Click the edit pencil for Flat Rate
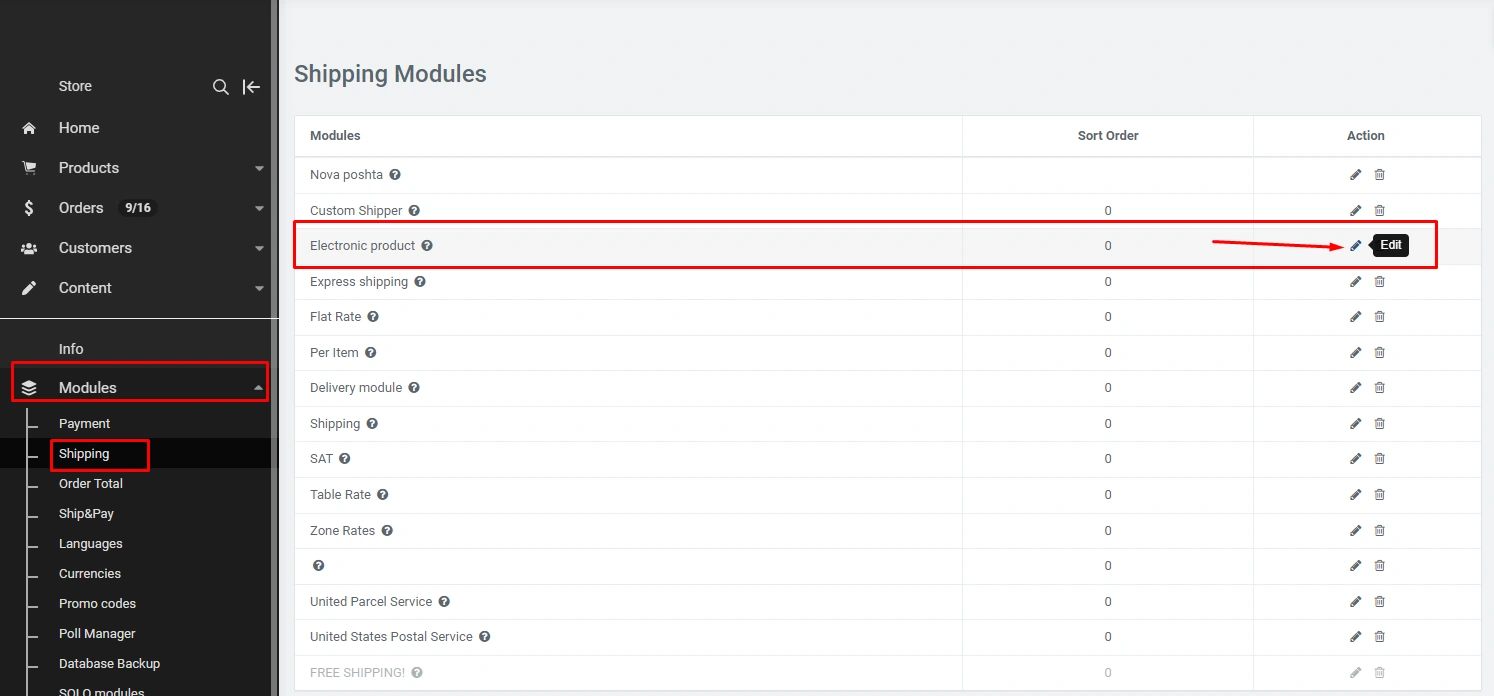The height and width of the screenshot is (696, 1494). (x=1355, y=317)
